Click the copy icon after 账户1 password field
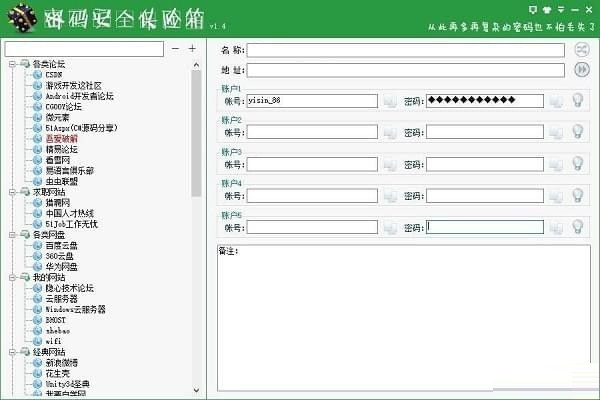 tap(556, 100)
